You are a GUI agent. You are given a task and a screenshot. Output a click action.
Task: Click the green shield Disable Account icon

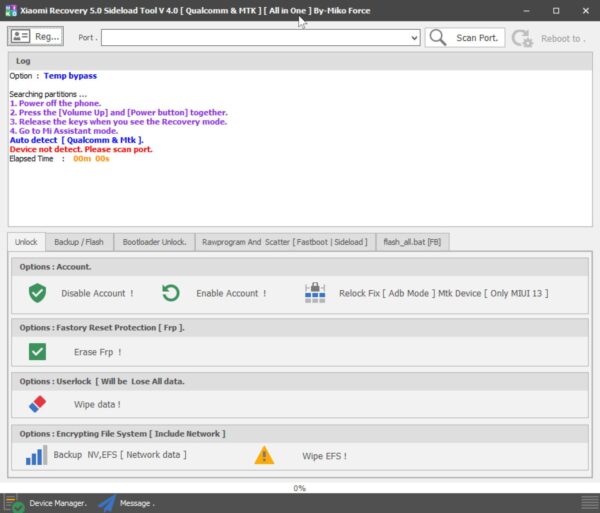(37, 293)
